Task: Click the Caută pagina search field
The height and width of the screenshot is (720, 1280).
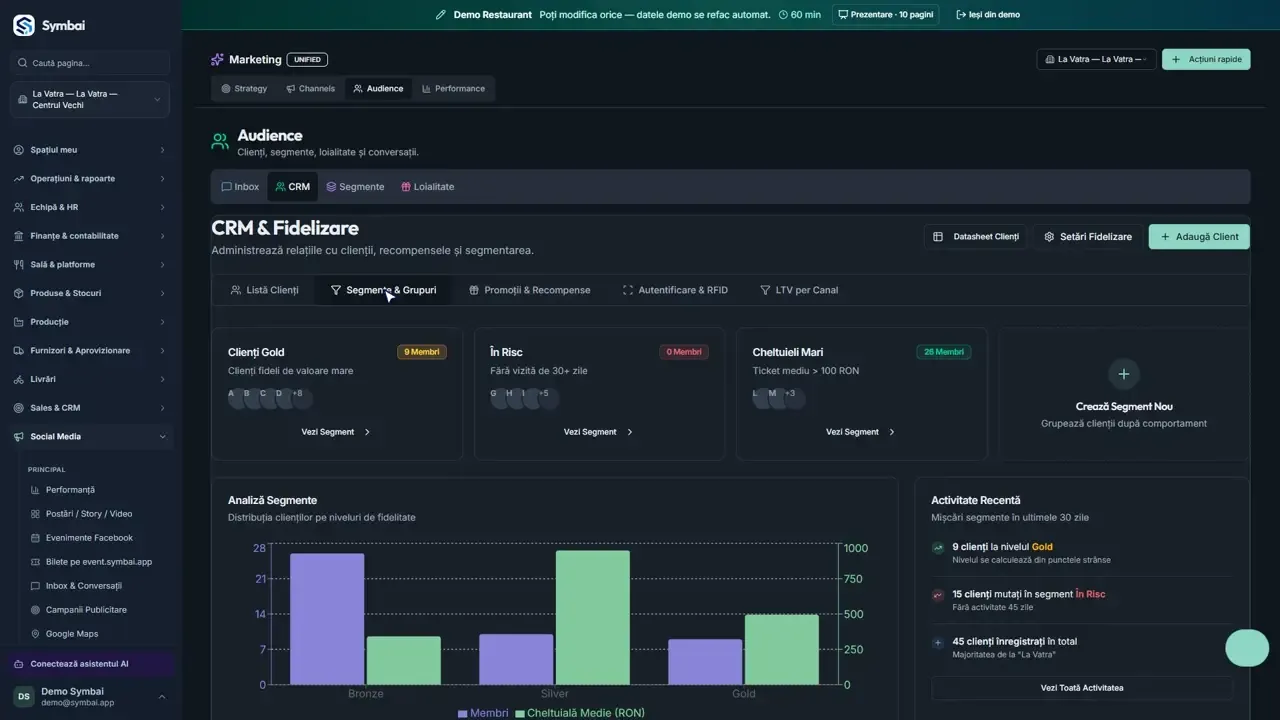Action: click(x=90, y=63)
